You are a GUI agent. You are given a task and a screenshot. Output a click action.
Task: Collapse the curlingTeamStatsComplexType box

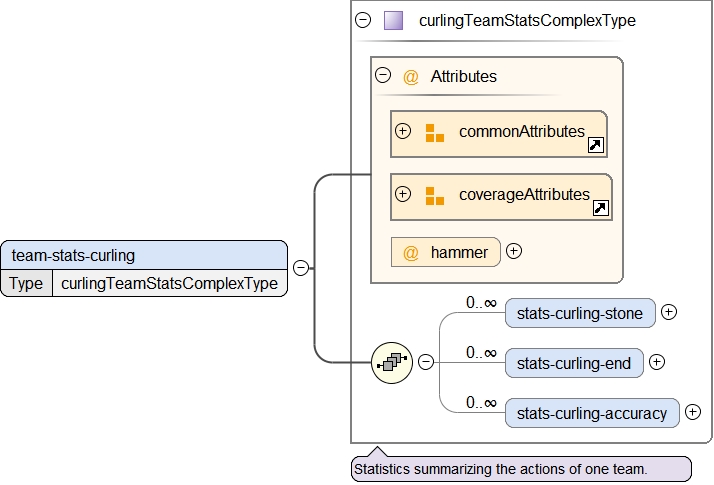click(x=363, y=20)
